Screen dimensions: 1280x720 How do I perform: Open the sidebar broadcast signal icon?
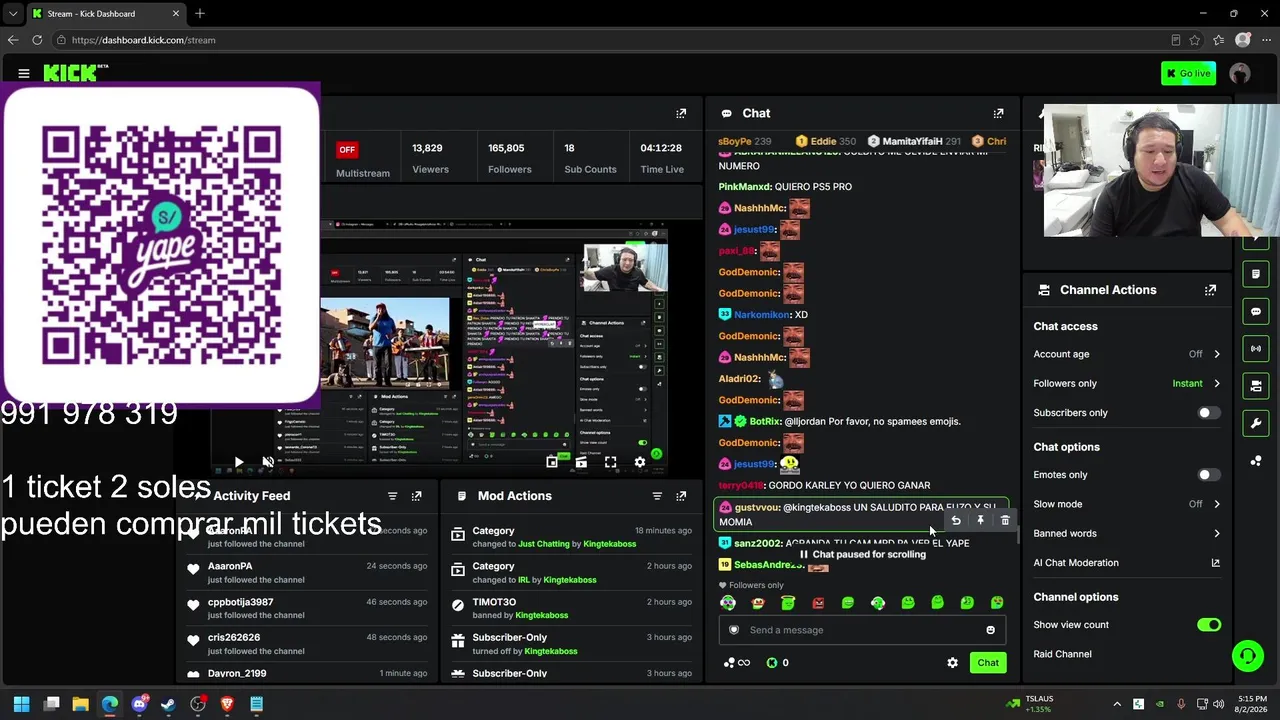coord(1256,348)
